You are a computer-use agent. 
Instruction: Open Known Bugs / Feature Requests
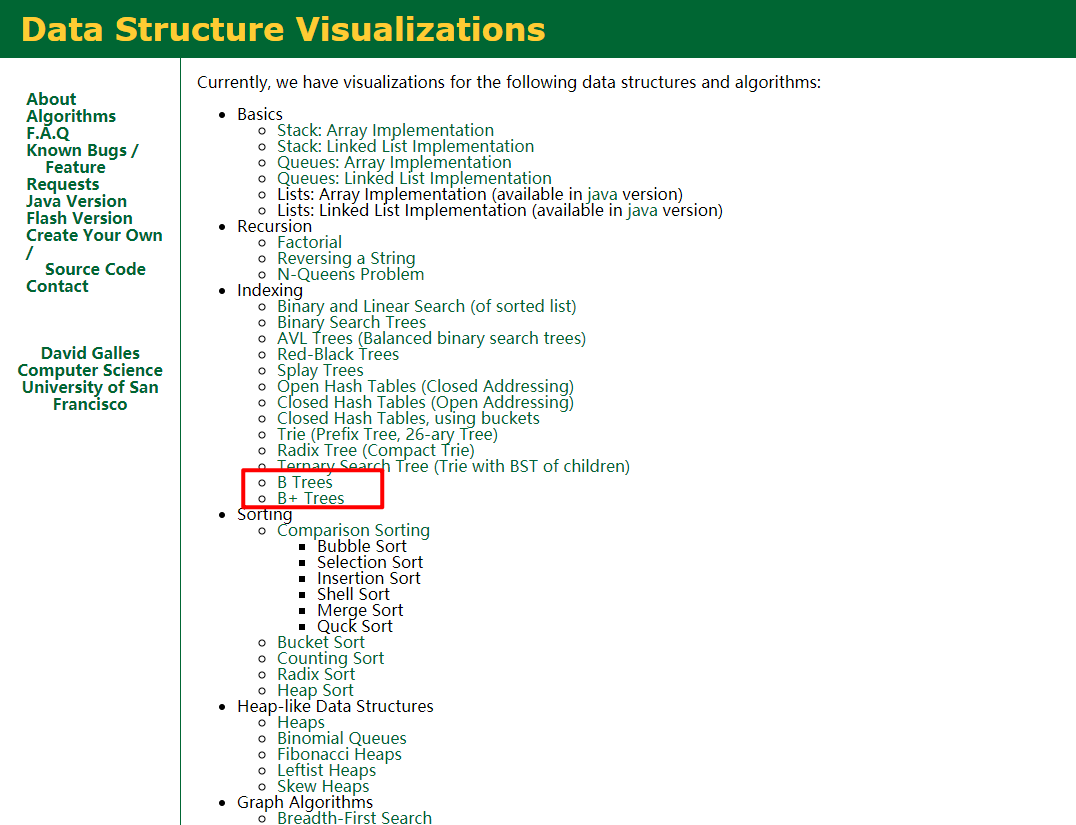tap(82, 167)
